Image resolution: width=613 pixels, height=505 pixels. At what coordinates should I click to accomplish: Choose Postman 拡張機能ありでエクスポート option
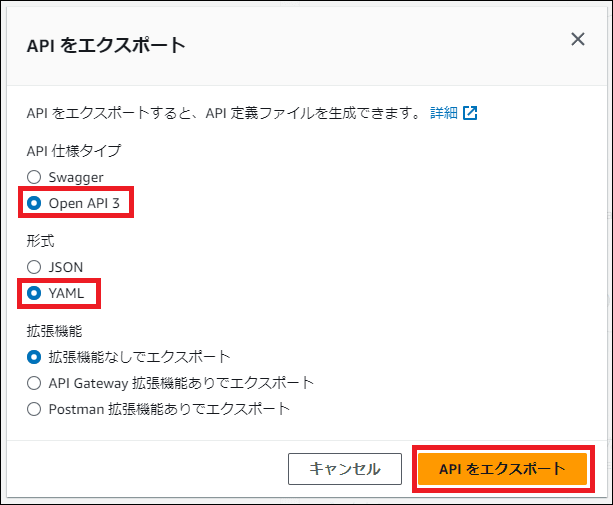(x=34, y=408)
